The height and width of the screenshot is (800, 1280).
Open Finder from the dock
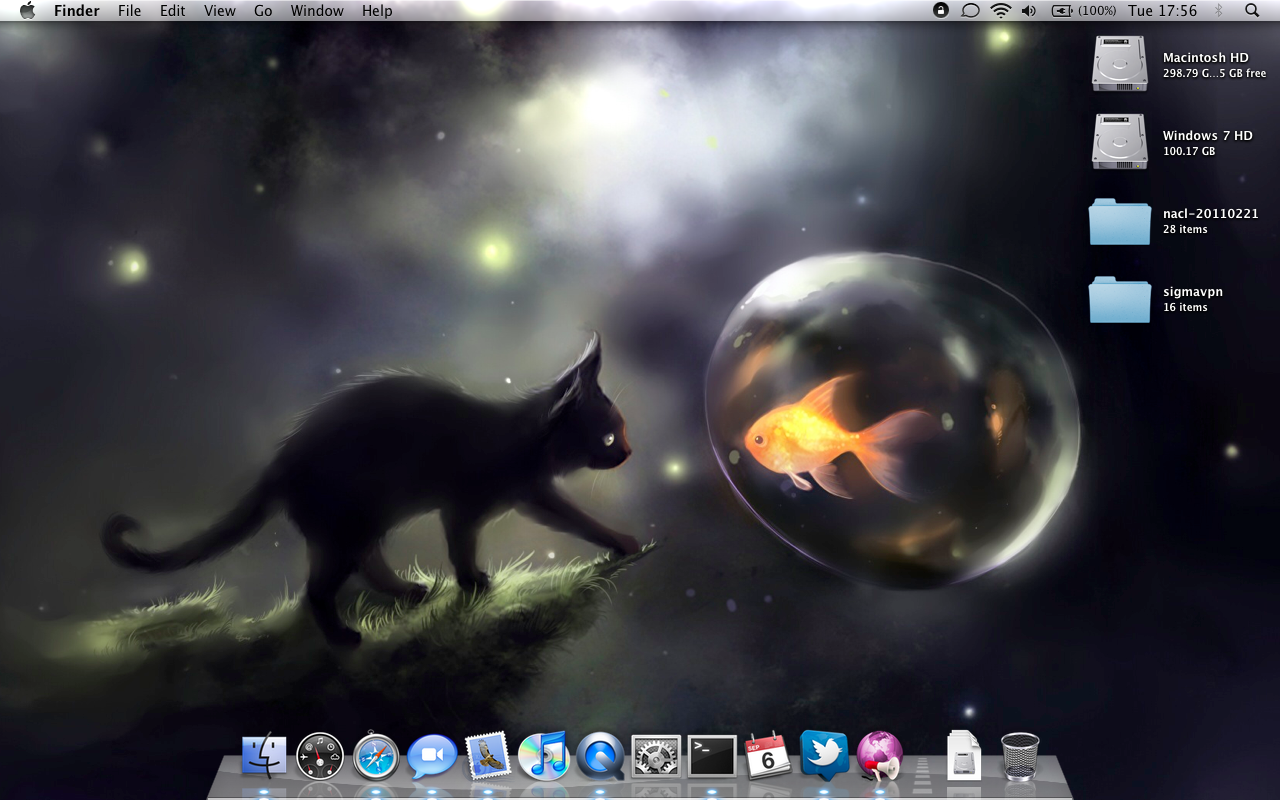pyautogui.click(x=264, y=757)
